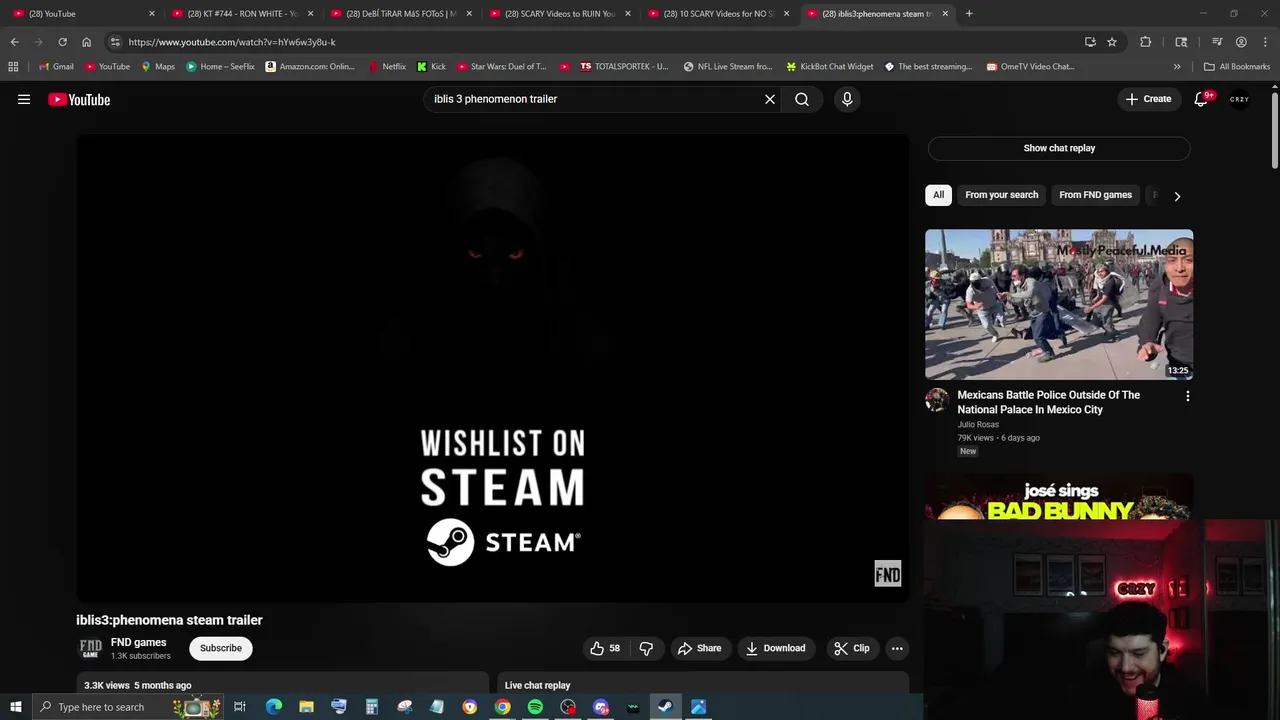Open Chrome three-dot menu
The image size is (1280, 720).
[1264, 42]
